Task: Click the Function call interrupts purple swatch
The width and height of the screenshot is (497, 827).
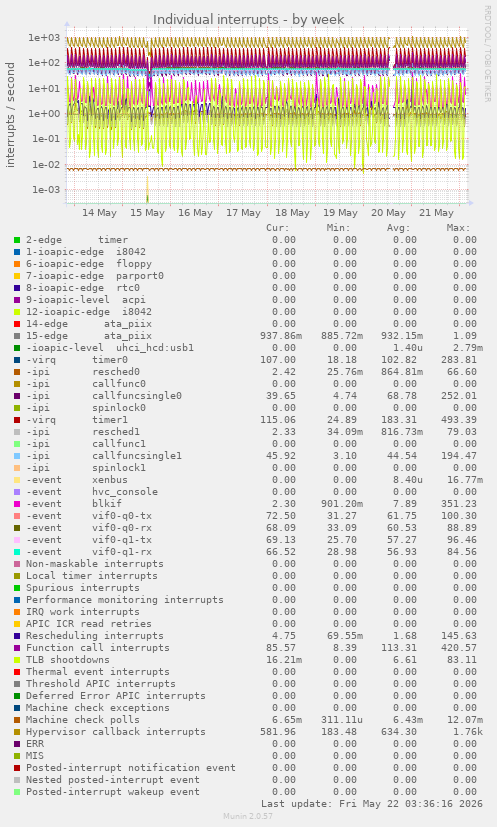Action: (x=17, y=648)
